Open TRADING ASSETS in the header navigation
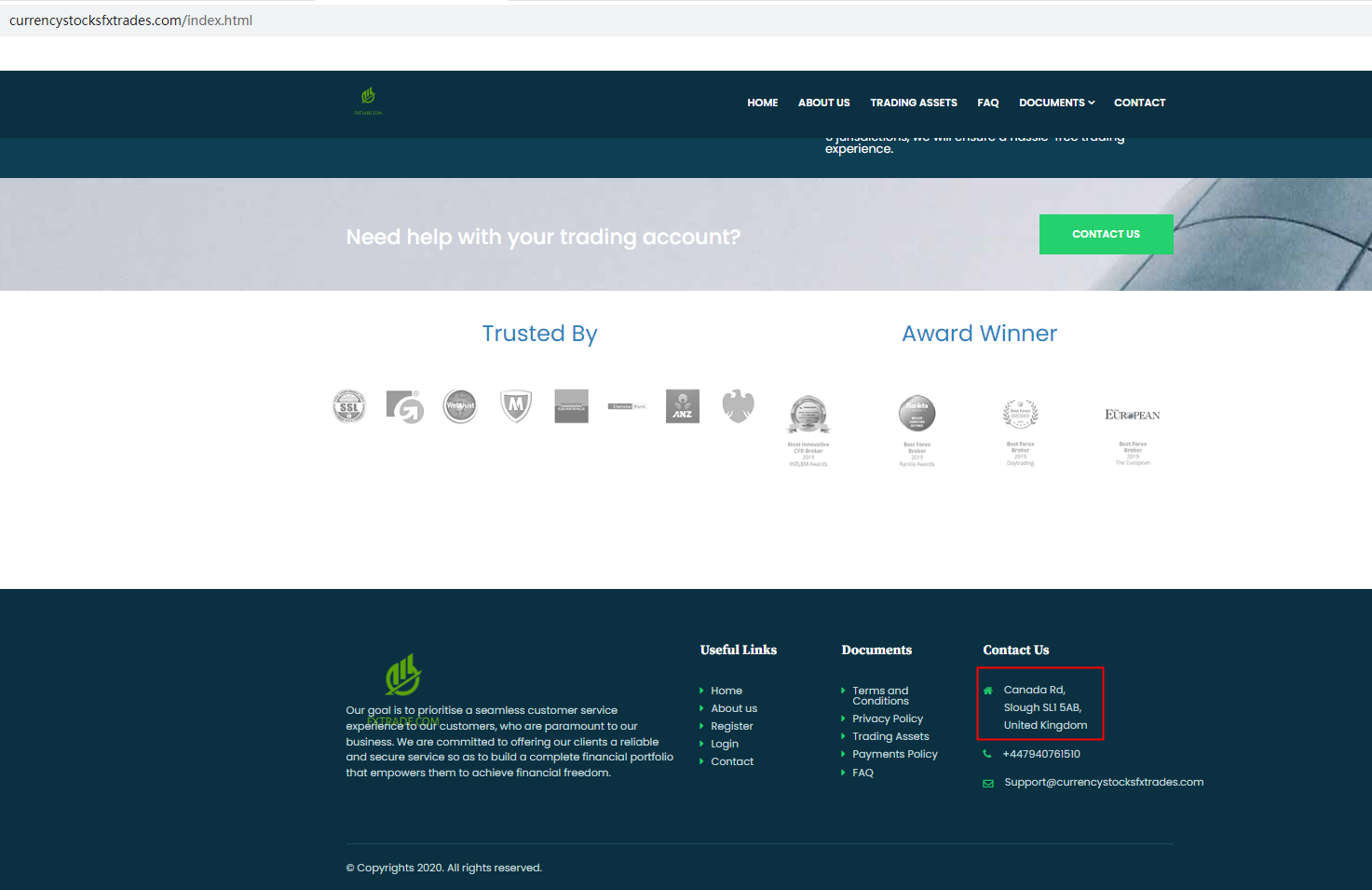 tap(914, 103)
